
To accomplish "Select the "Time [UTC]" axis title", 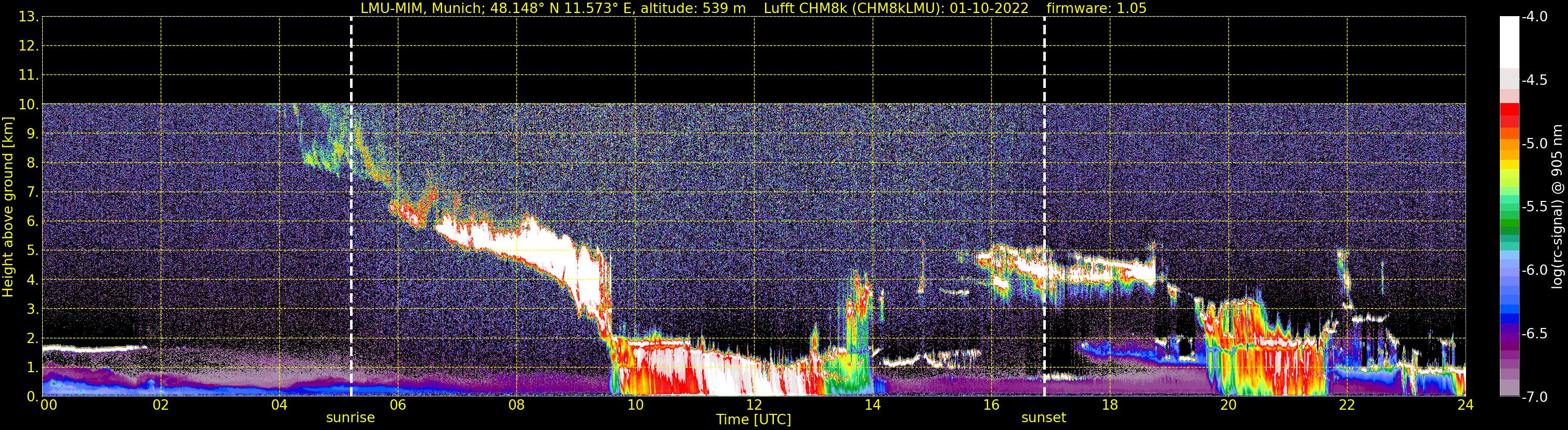I will 754,420.
